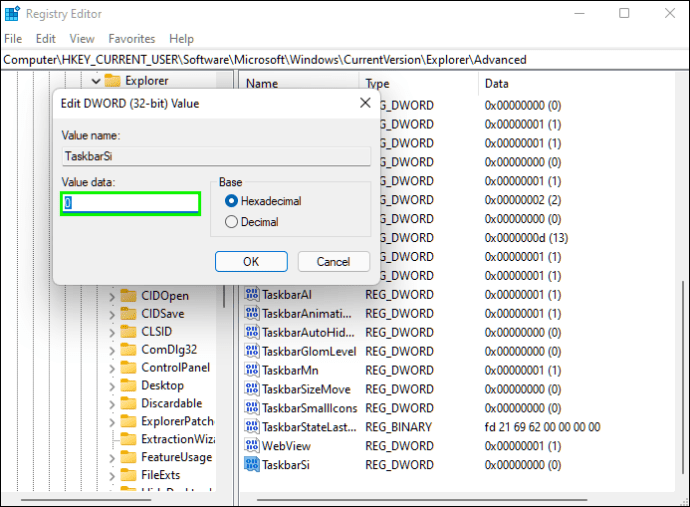Click the CIDOpen folder icon
690x507 pixels.
pyautogui.click(x=128, y=296)
